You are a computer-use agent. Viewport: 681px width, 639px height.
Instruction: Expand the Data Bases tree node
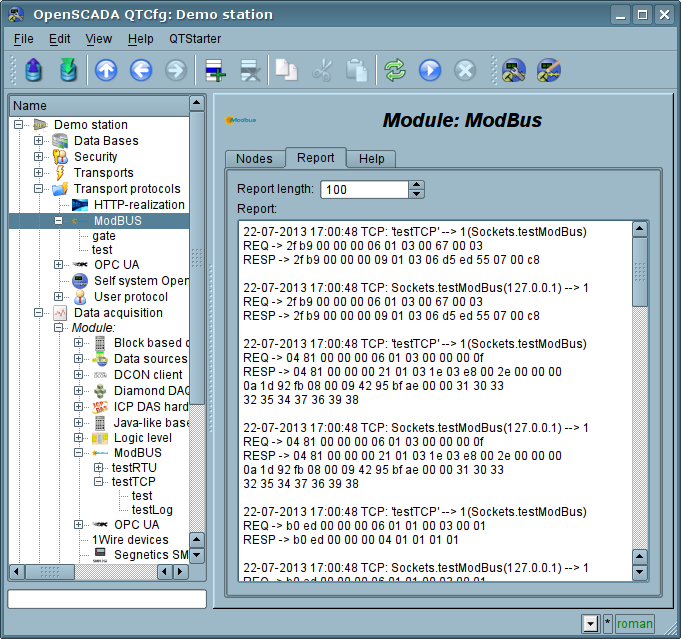[39, 141]
